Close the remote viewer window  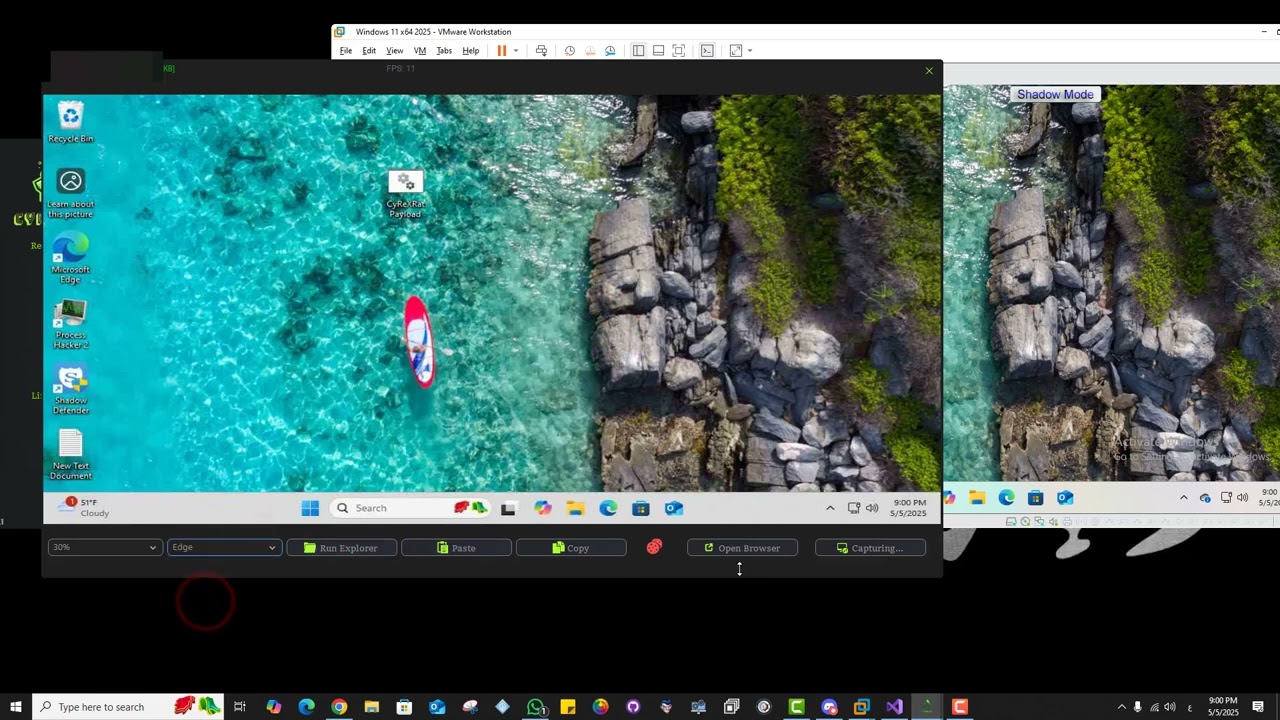coord(929,70)
